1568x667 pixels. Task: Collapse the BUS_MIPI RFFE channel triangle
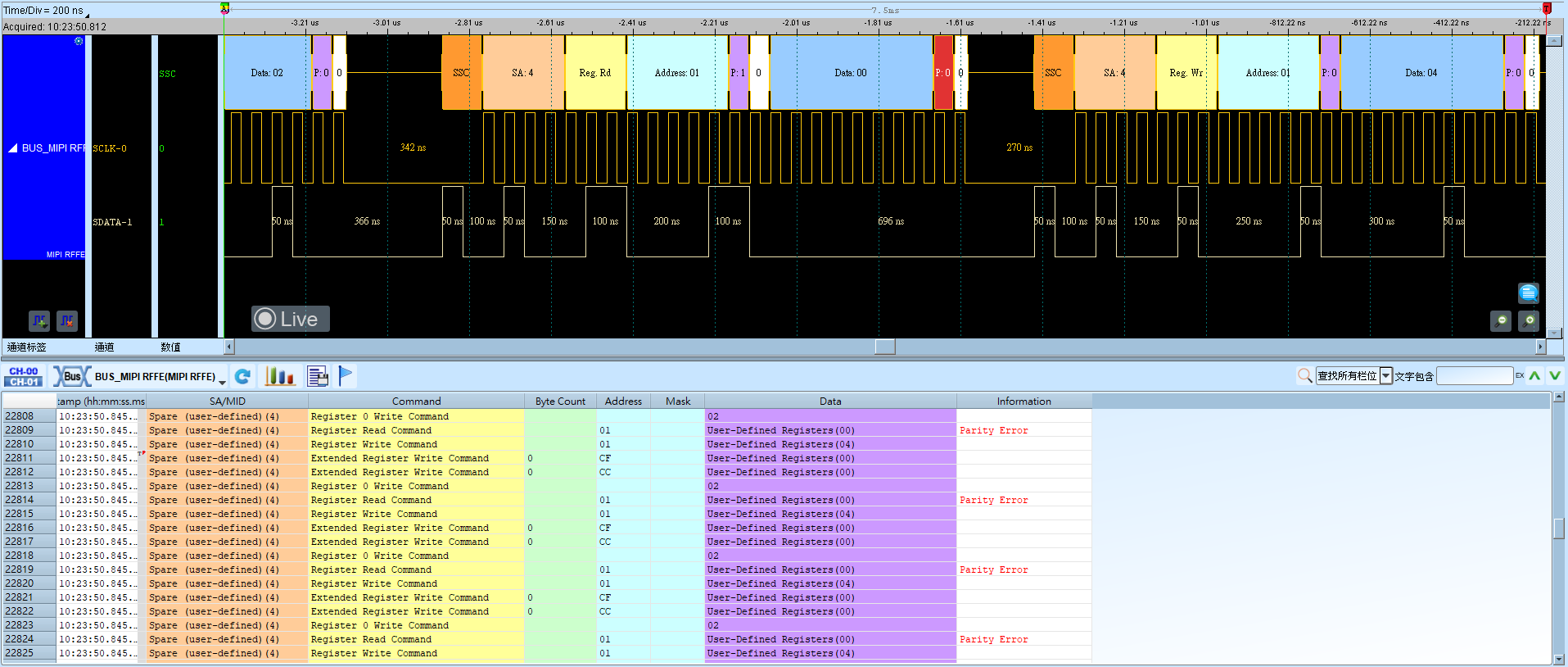[12, 148]
